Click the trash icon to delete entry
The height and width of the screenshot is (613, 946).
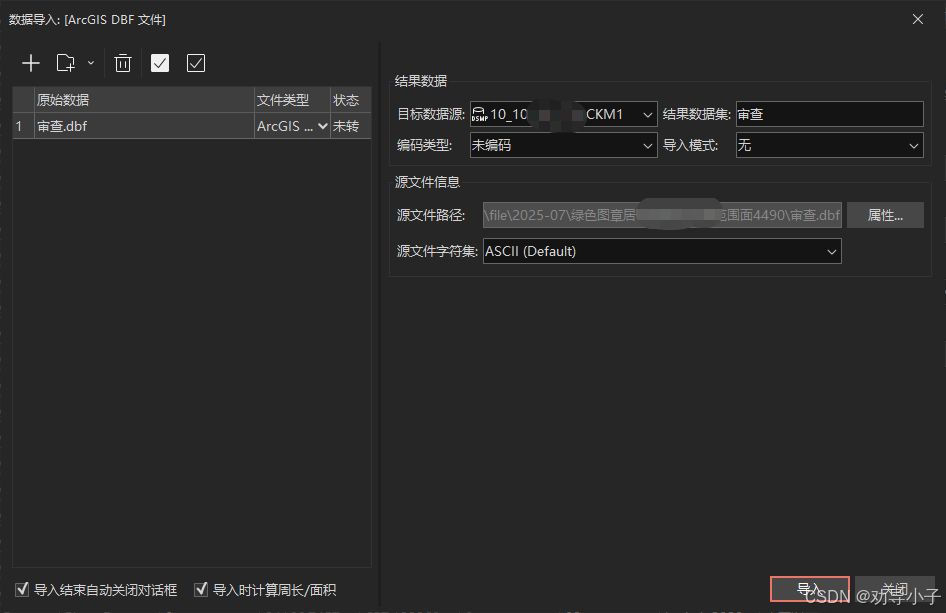[x=122, y=63]
